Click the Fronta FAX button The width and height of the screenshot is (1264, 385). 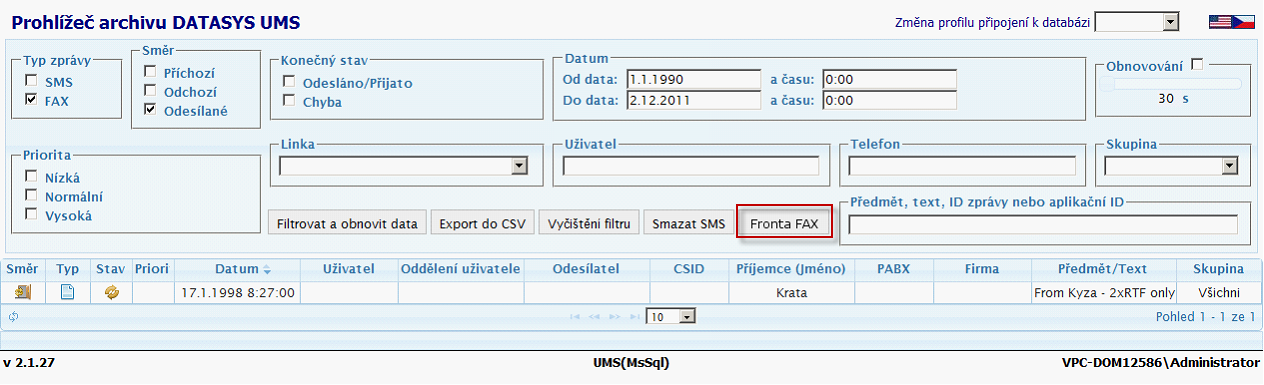click(x=784, y=223)
